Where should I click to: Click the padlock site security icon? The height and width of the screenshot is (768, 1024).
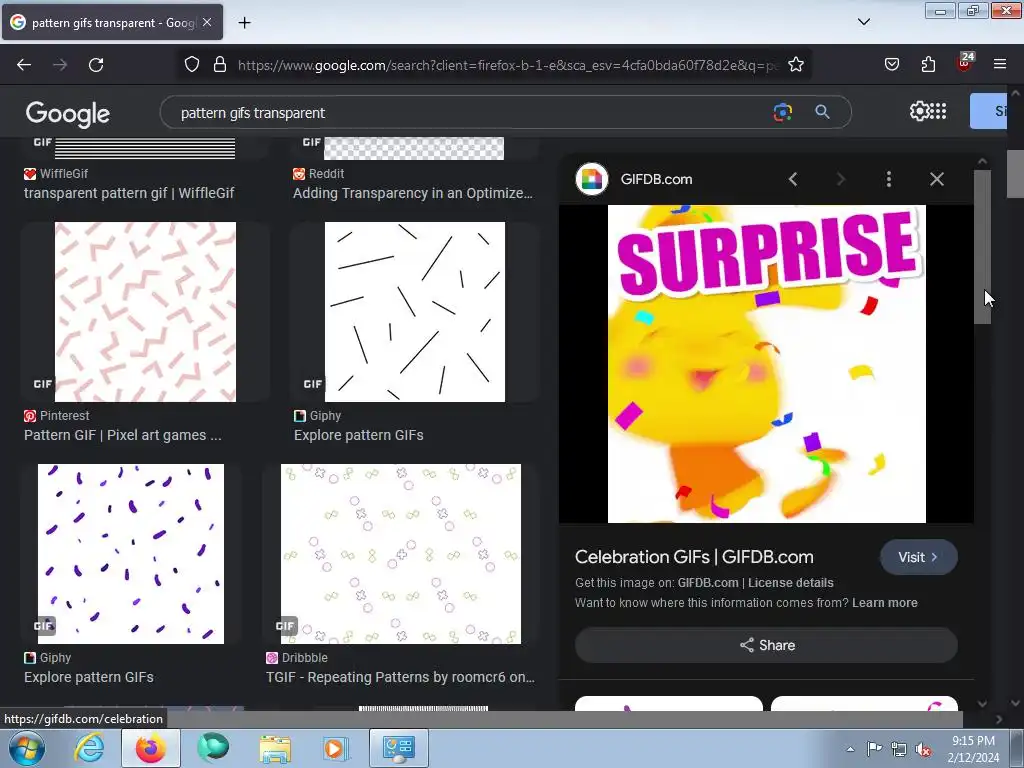(220, 65)
